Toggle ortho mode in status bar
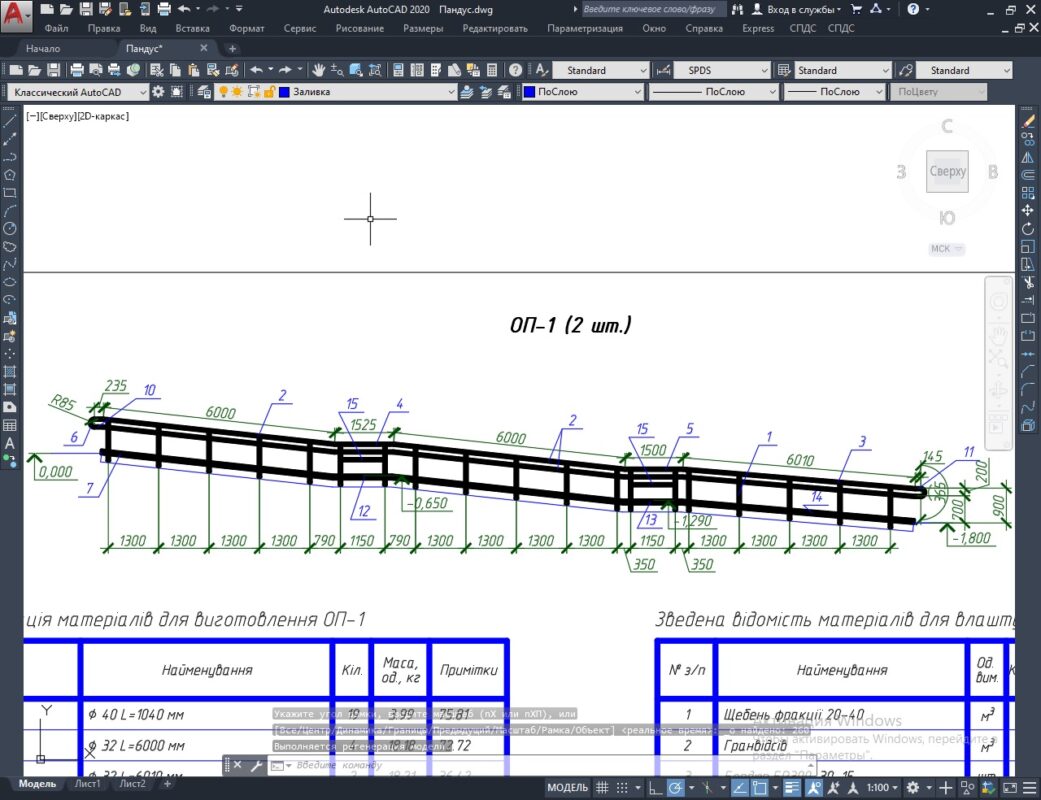Screen dimensions: 1041x800 [x=655, y=787]
